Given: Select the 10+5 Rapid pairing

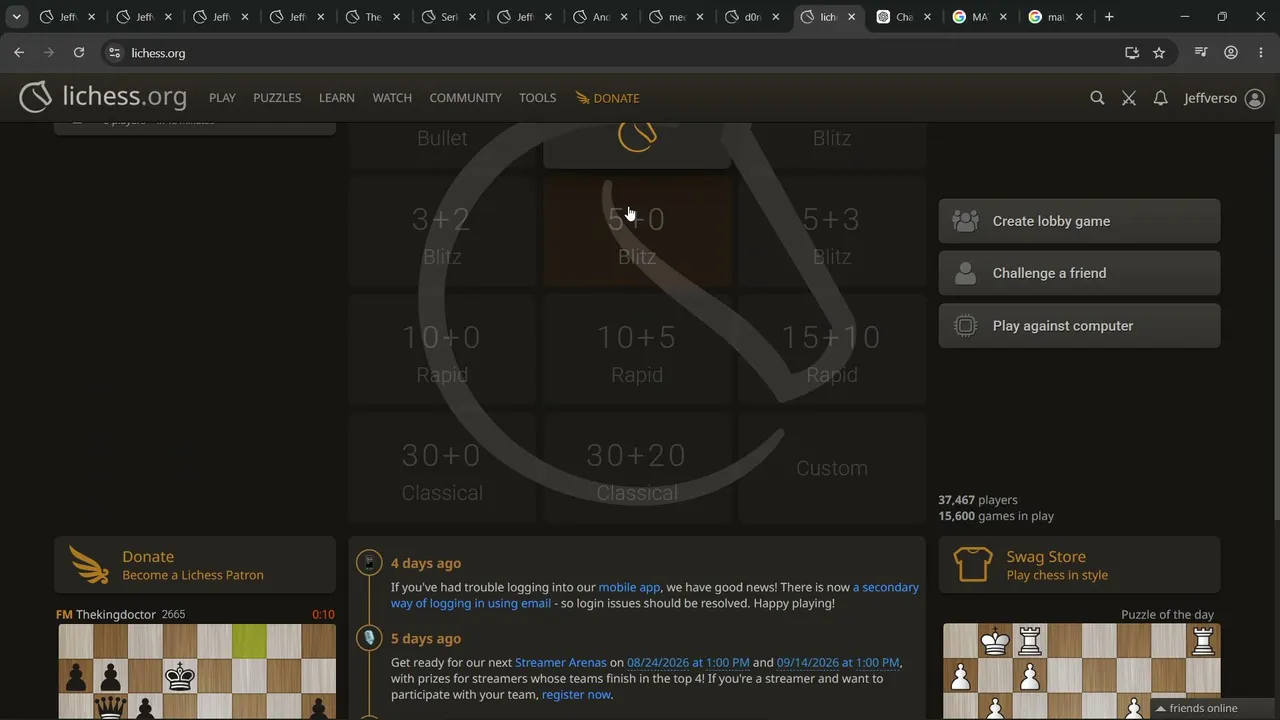Looking at the screenshot, I should click(x=637, y=350).
